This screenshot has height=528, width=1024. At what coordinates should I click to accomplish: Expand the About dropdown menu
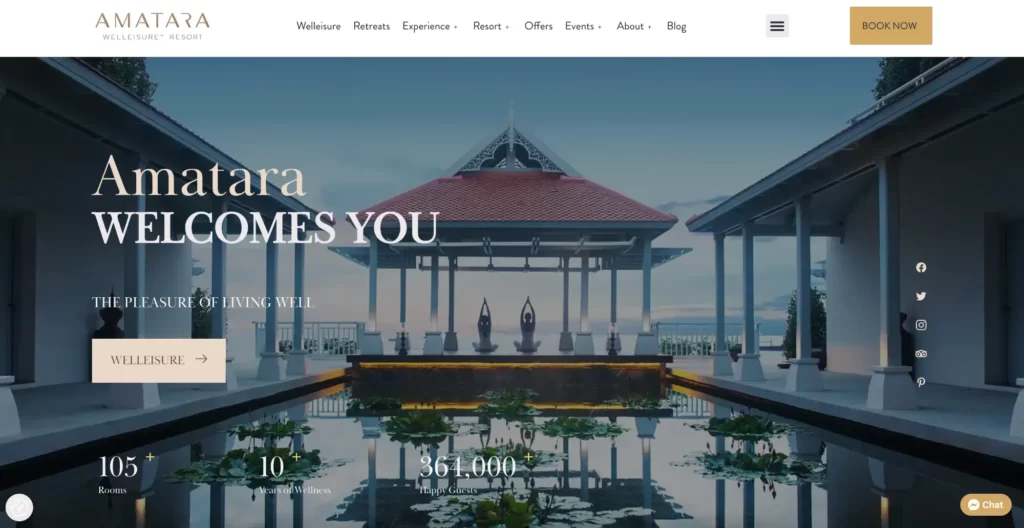(634, 26)
